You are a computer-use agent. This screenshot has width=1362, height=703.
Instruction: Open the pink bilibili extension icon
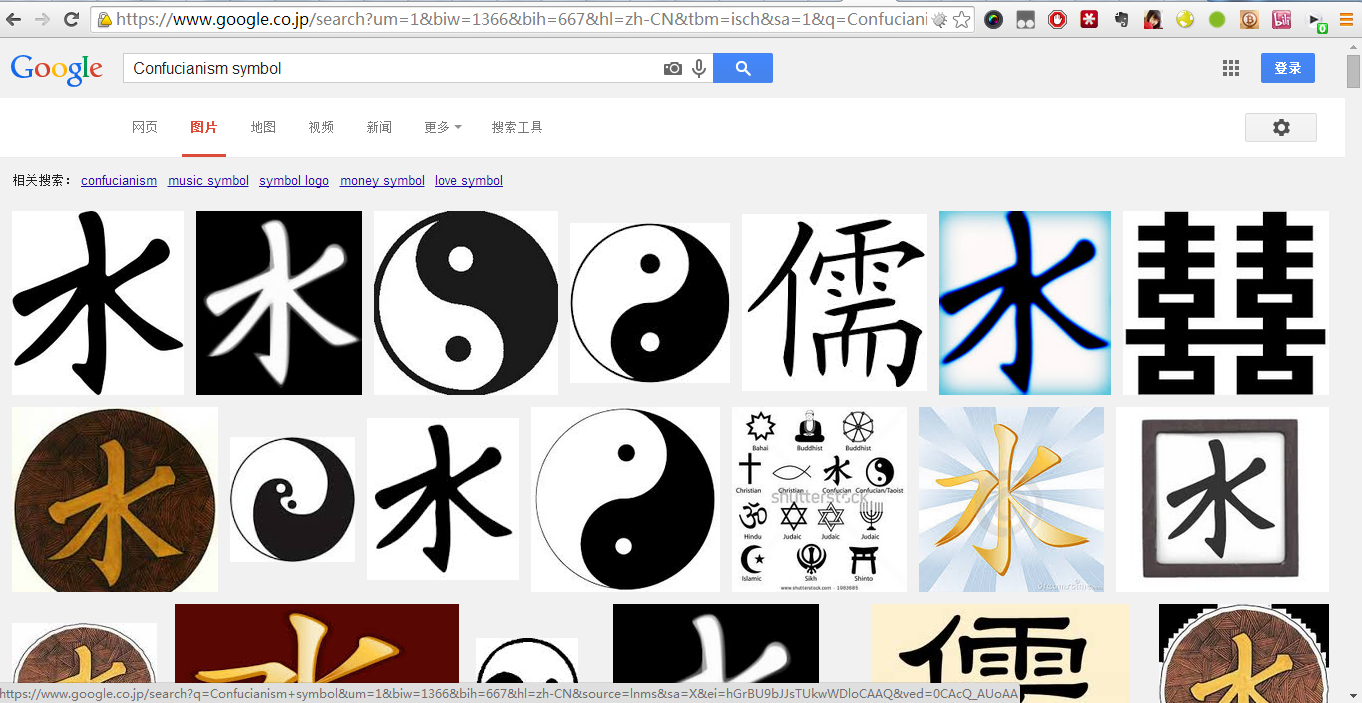coord(1281,19)
